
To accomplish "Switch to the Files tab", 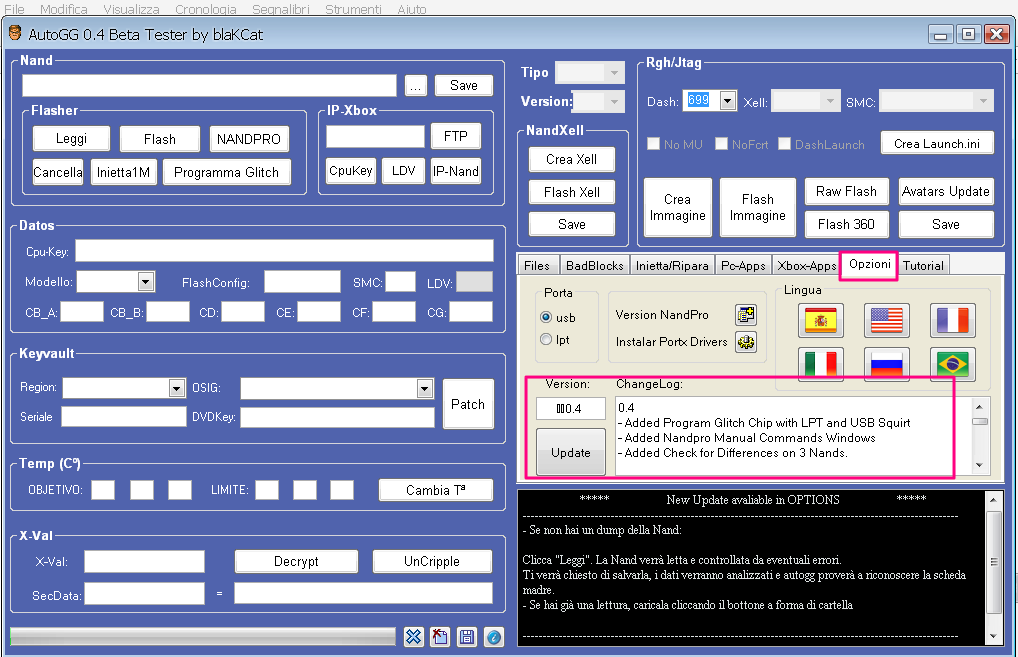I will tap(537, 266).
